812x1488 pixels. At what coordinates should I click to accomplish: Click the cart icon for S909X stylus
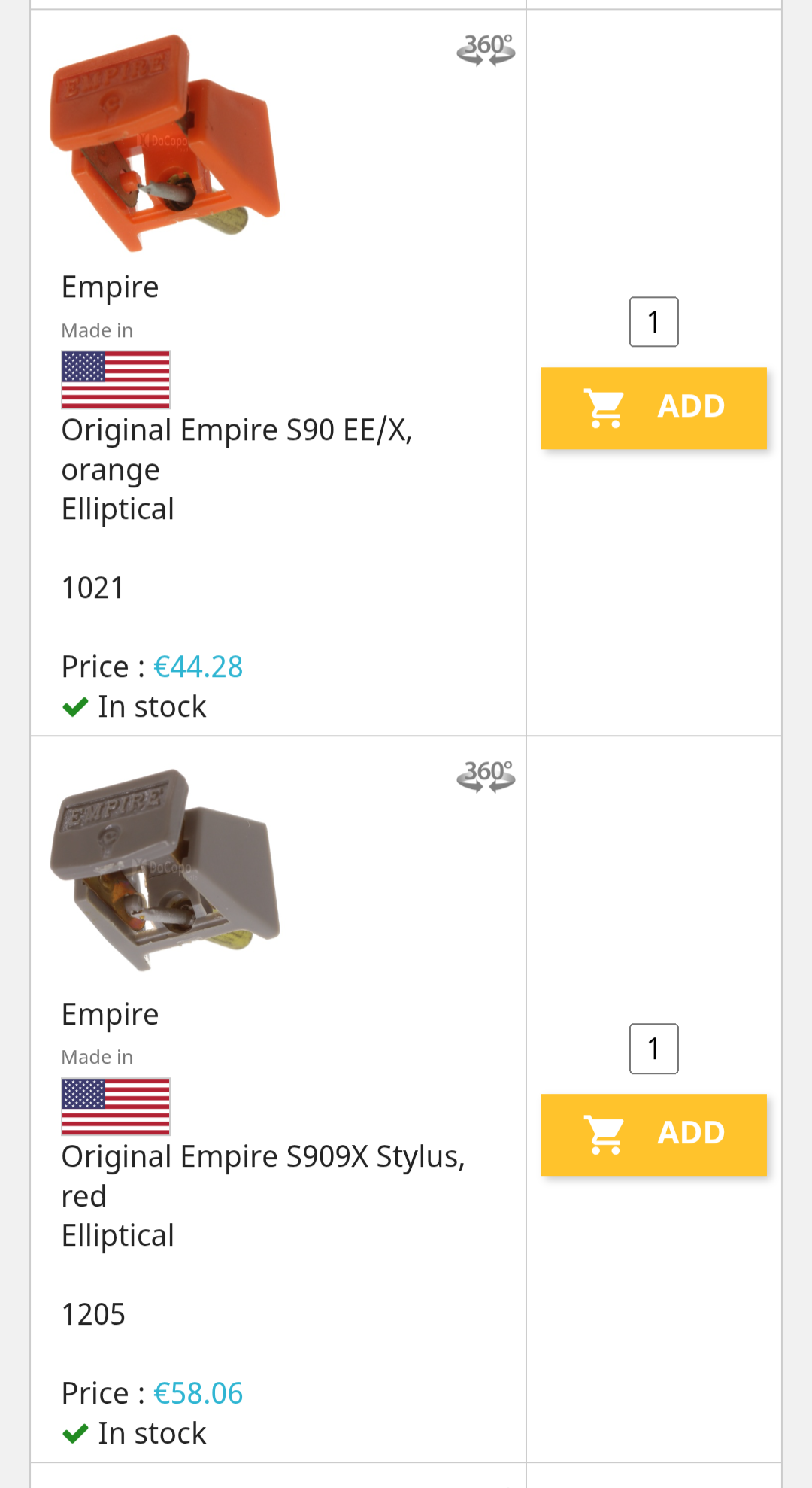604,1134
